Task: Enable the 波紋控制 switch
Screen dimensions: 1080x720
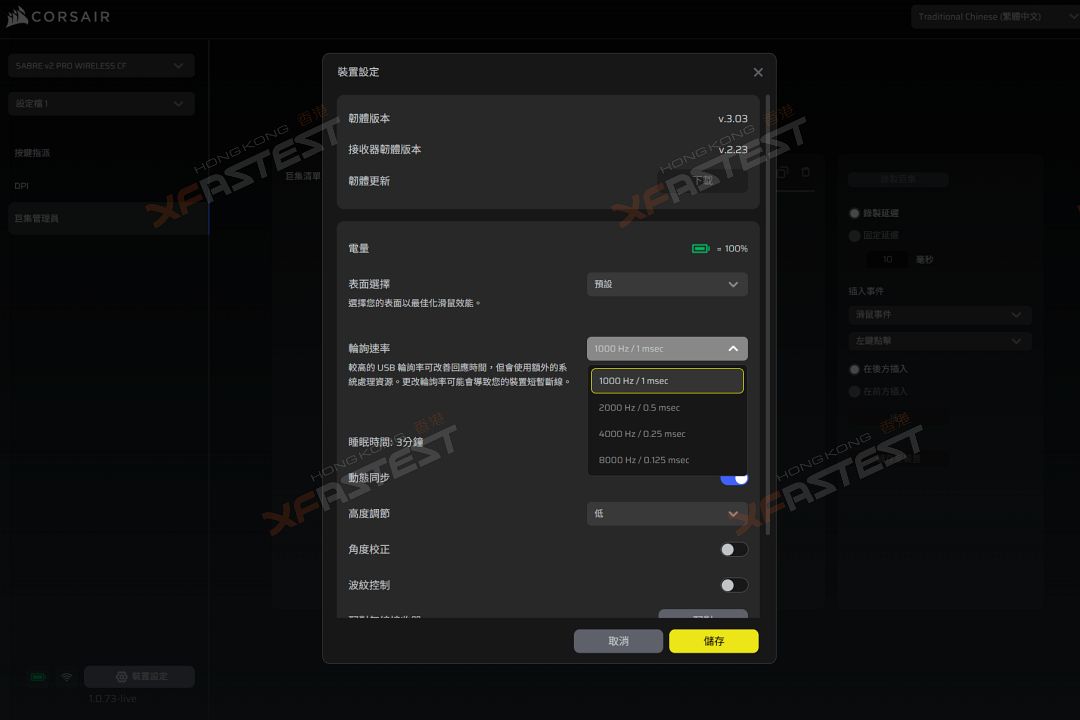Action: tap(734, 585)
